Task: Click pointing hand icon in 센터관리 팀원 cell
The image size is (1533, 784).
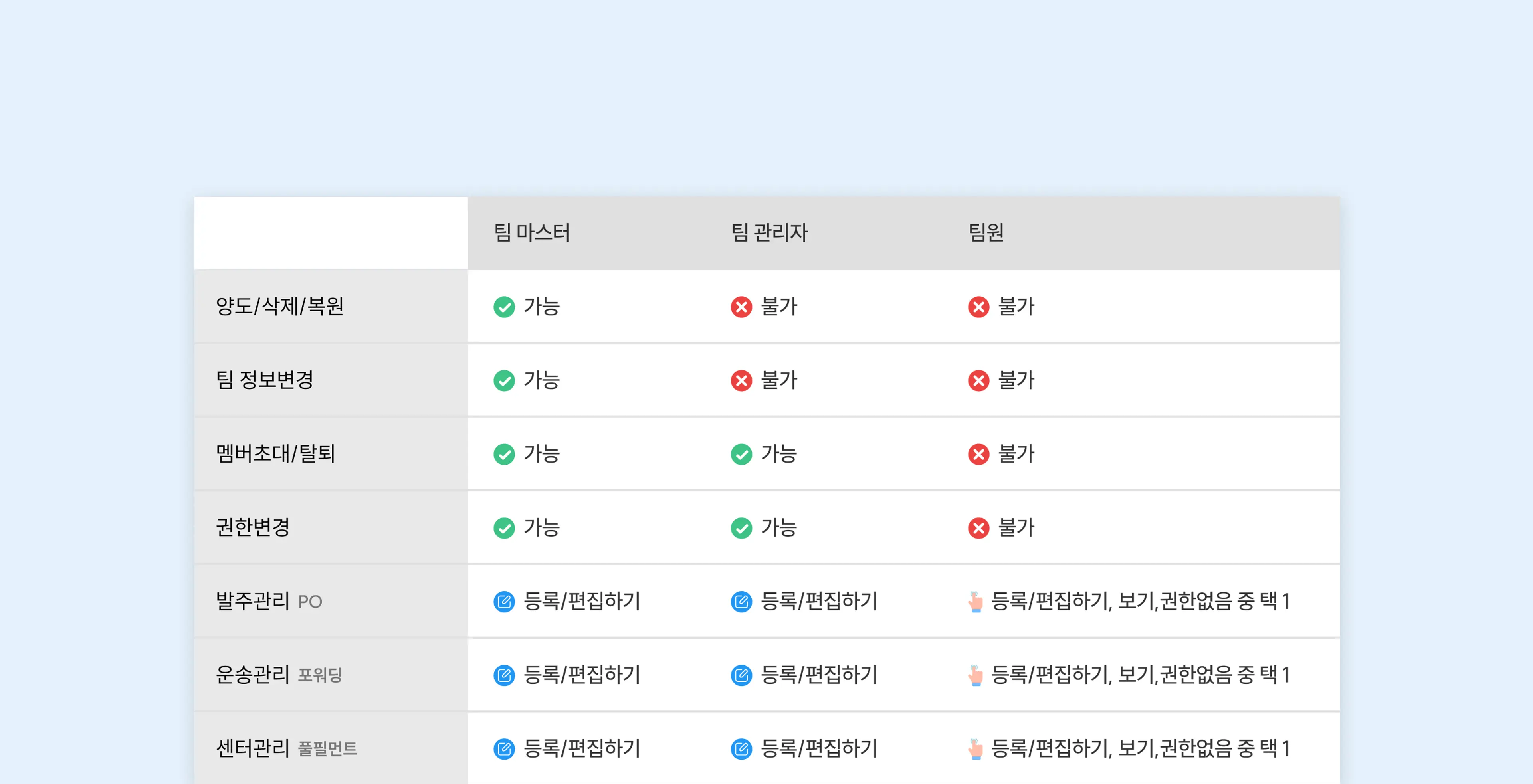Action: click(975, 750)
